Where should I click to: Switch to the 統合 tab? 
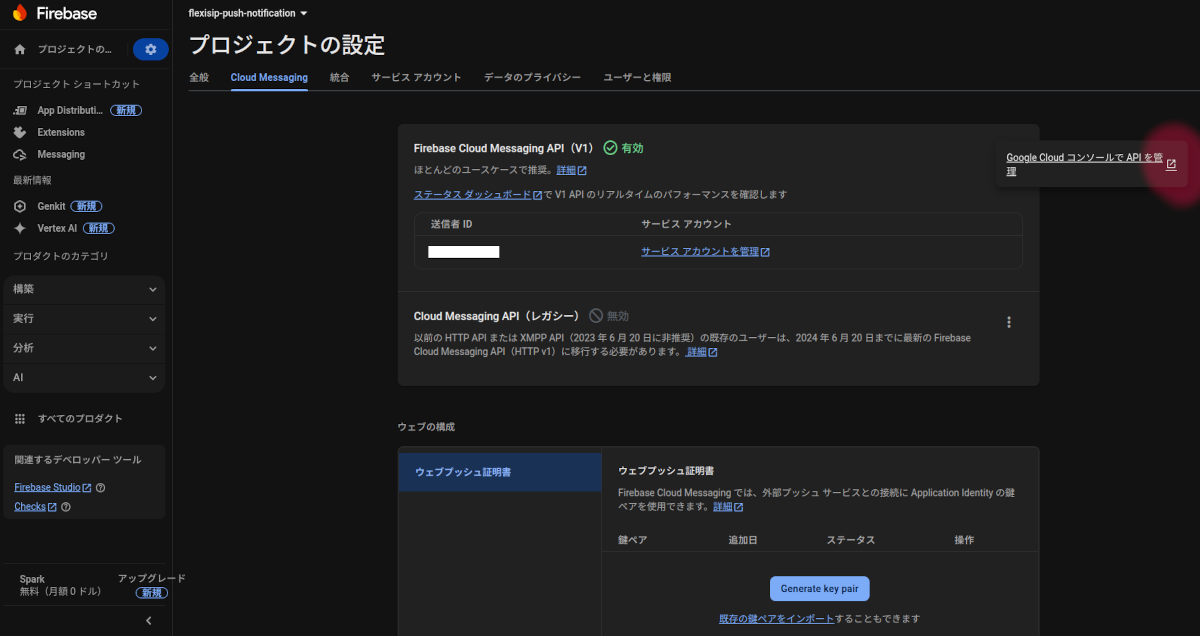point(339,77)
